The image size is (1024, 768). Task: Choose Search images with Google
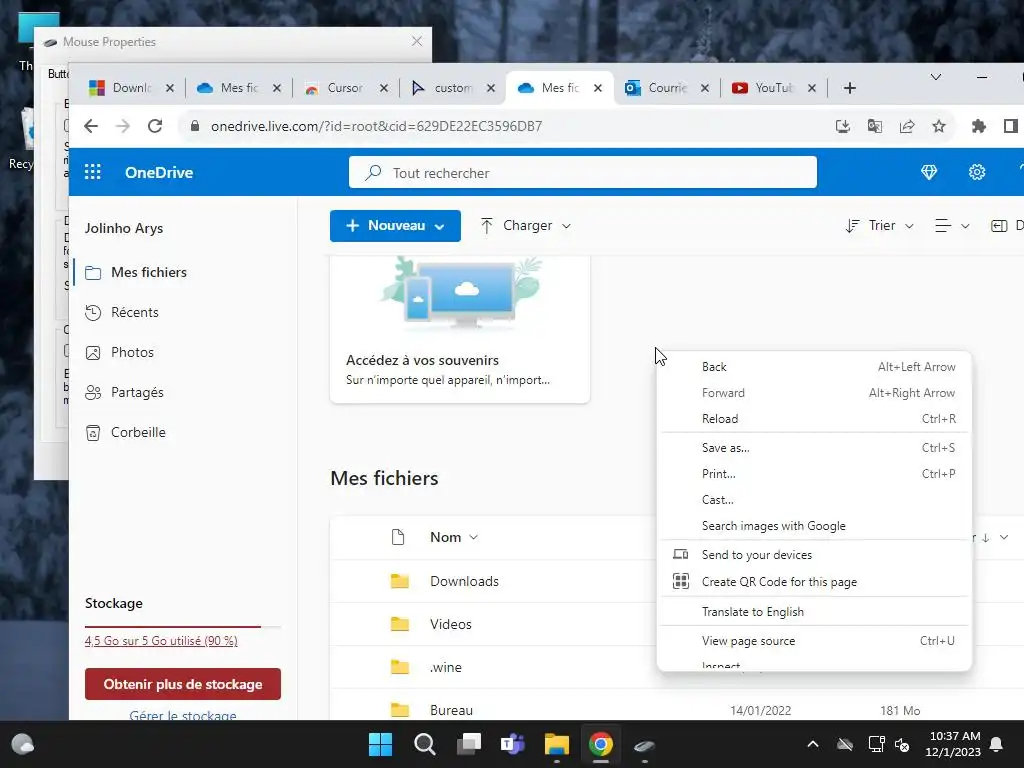[814, 526]
